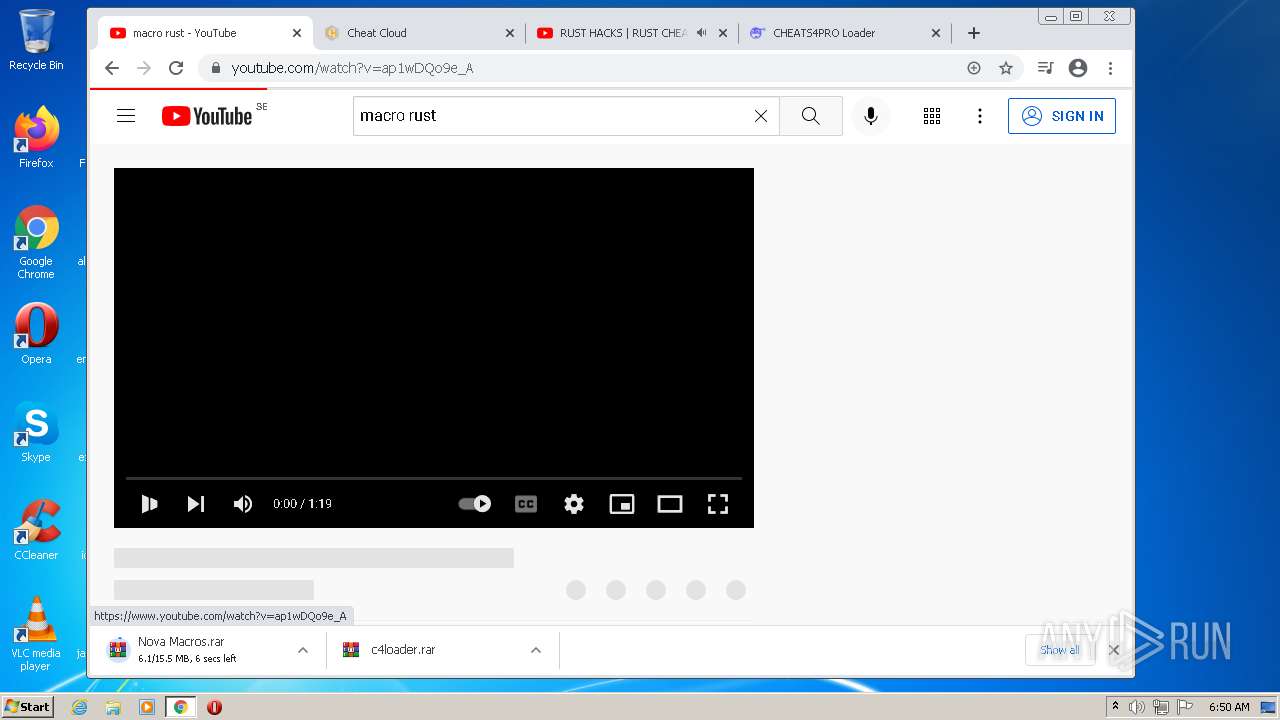Close the downloads bar

point(1114,650)
